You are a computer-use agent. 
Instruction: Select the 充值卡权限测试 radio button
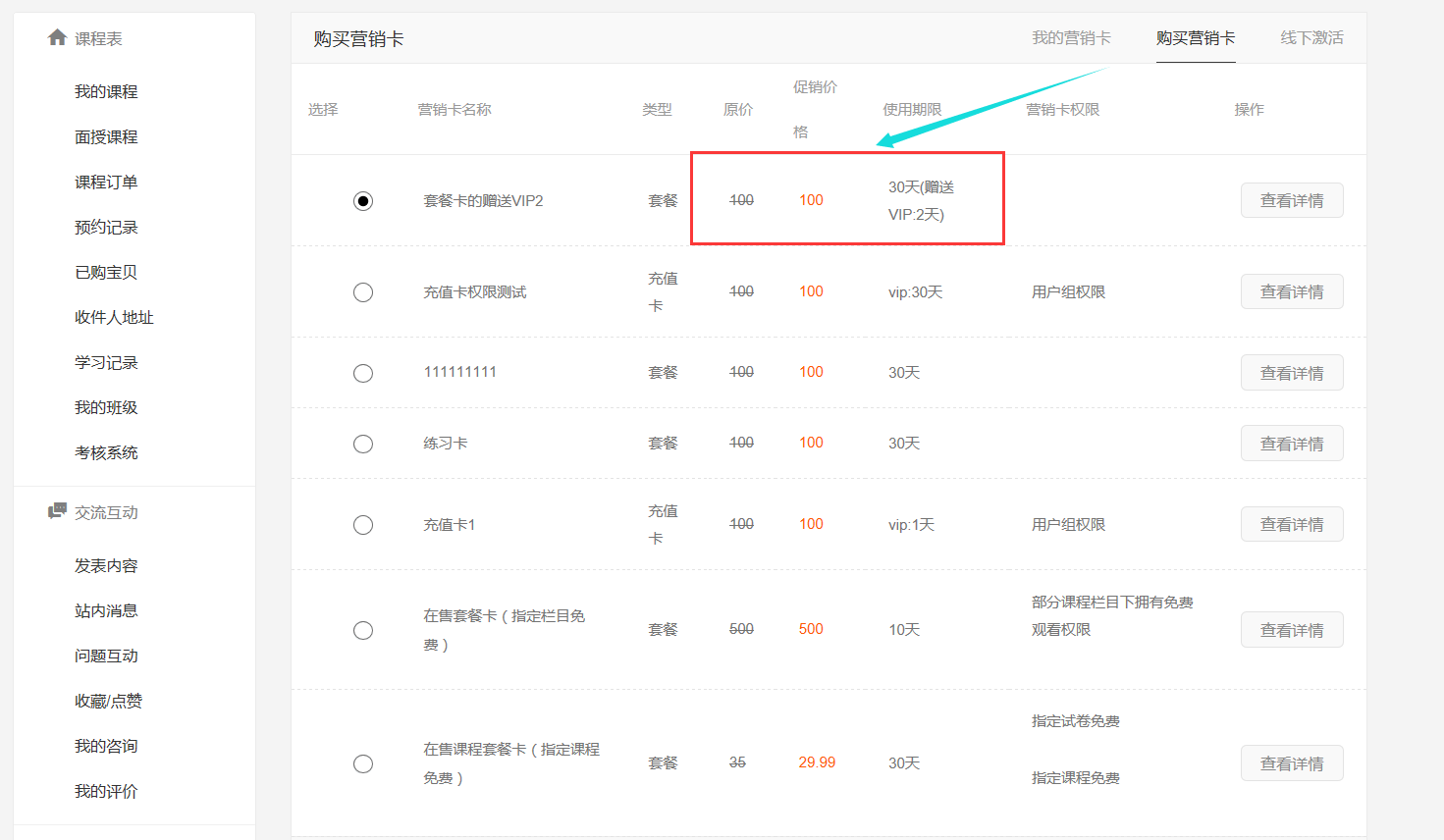363,292
